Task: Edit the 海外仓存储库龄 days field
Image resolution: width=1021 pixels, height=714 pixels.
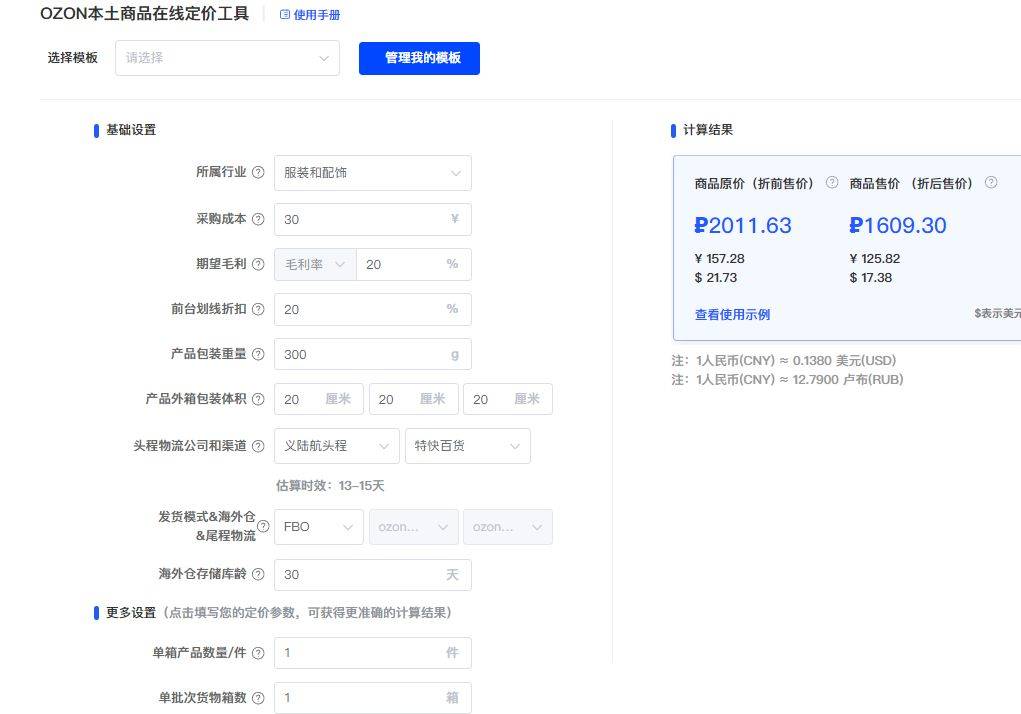Action: 372,575
